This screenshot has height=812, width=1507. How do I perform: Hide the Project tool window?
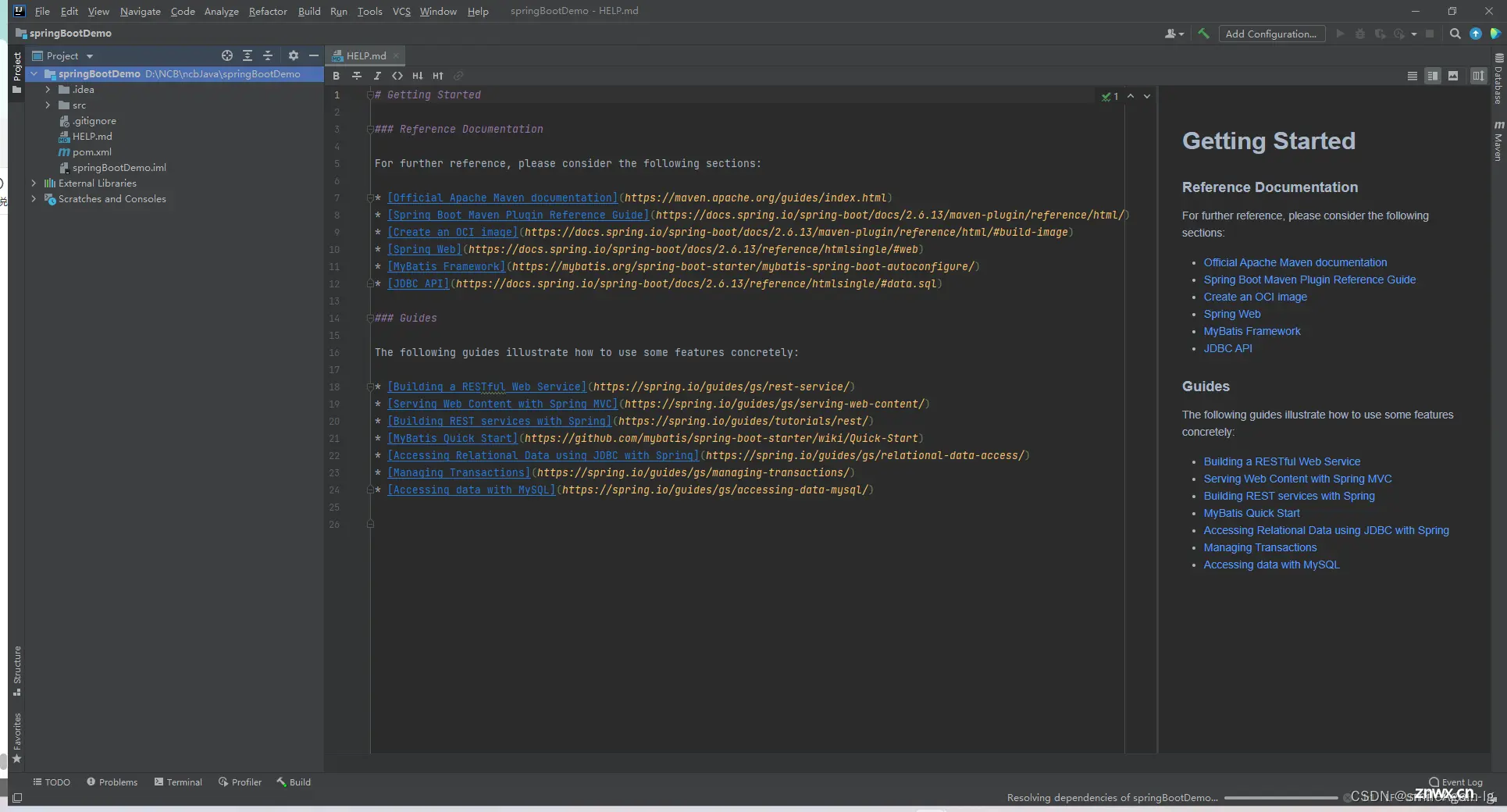point(314,55)
